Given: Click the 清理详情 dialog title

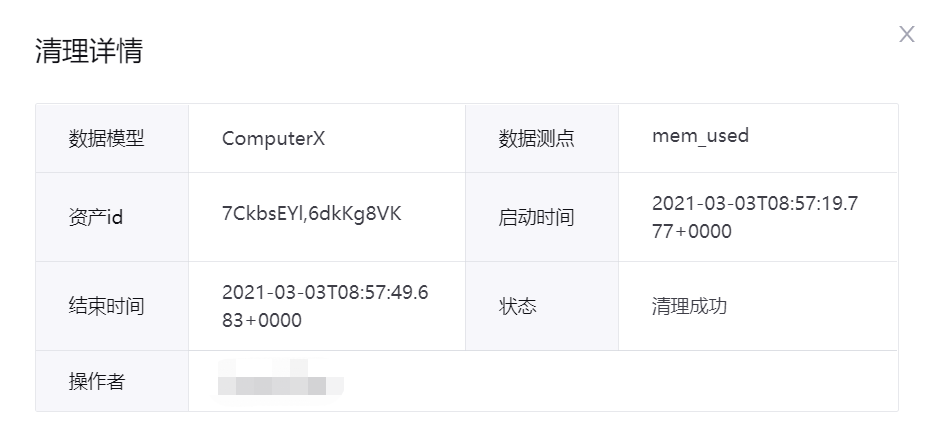Looking at the screenshot, I should 89,51.
